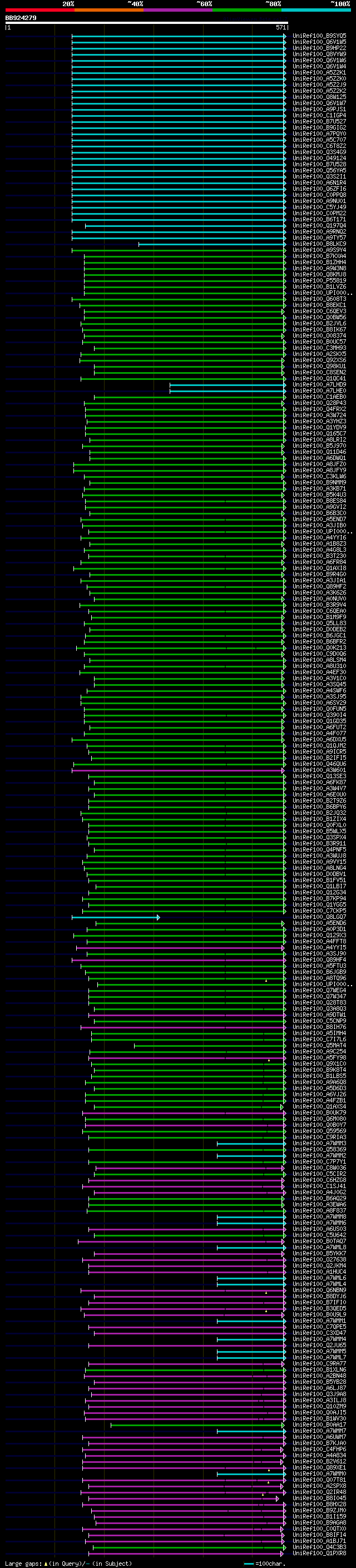The height and width of the screenshot is (1568, 356).
Task: Click the query end position 571
Action: pyautogui.click(x=280, y=27)
